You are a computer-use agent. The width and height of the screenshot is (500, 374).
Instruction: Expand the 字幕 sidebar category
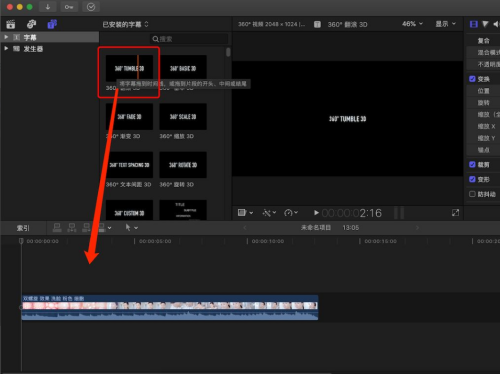[x=6, y=37]
